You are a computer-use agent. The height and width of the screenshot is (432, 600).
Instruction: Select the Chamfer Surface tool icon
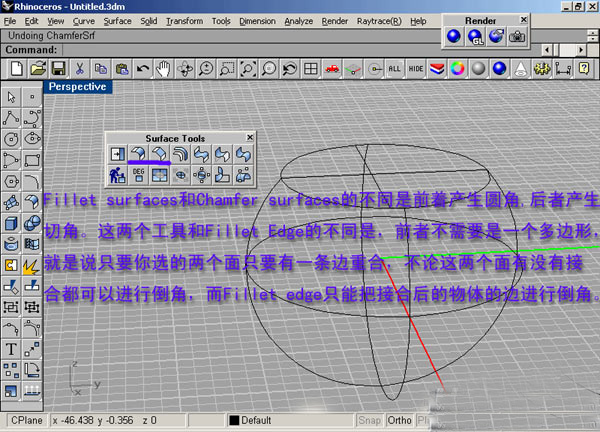pos(159,154)
